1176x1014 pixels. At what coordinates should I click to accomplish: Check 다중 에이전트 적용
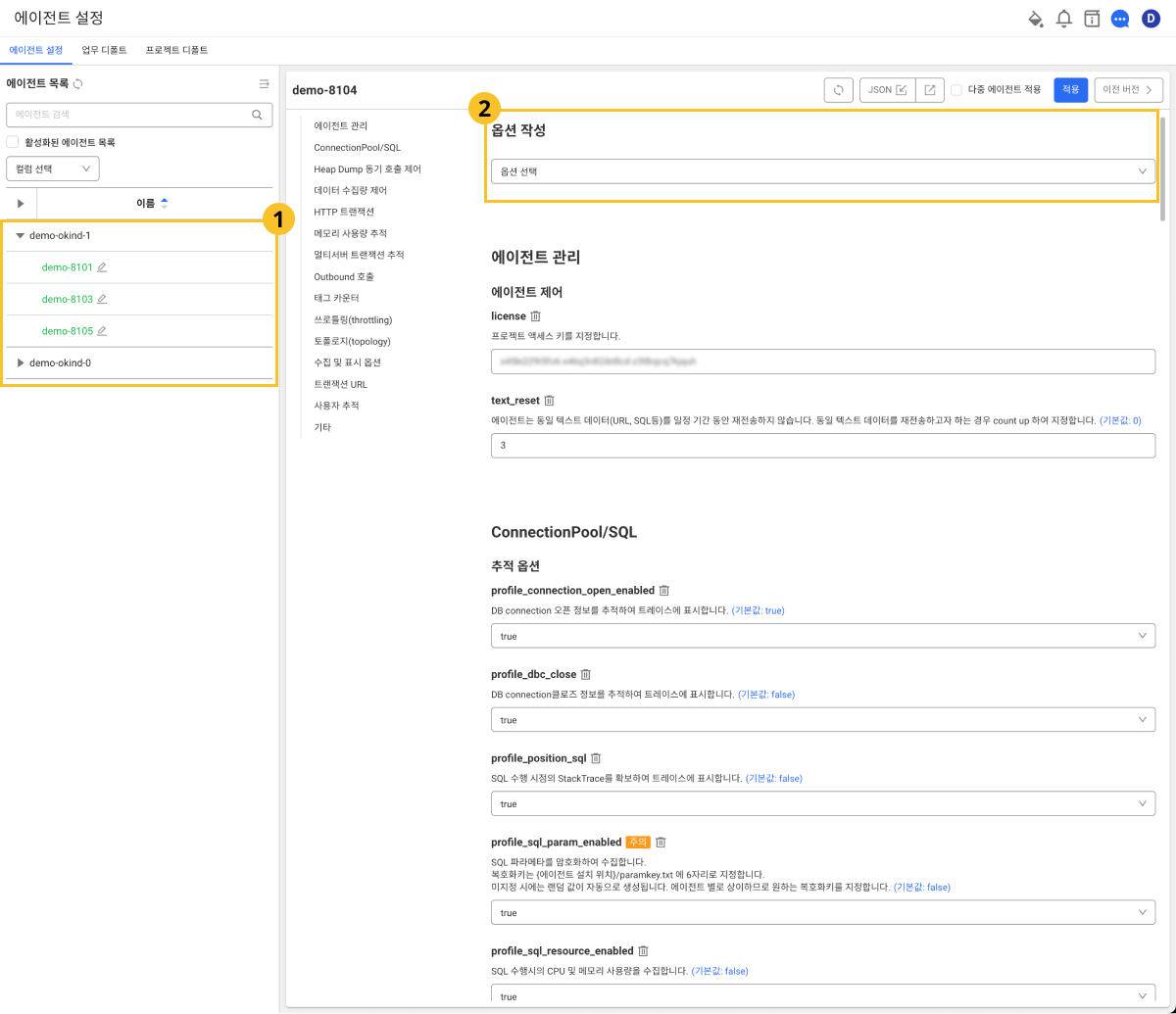tap(956, 89)
